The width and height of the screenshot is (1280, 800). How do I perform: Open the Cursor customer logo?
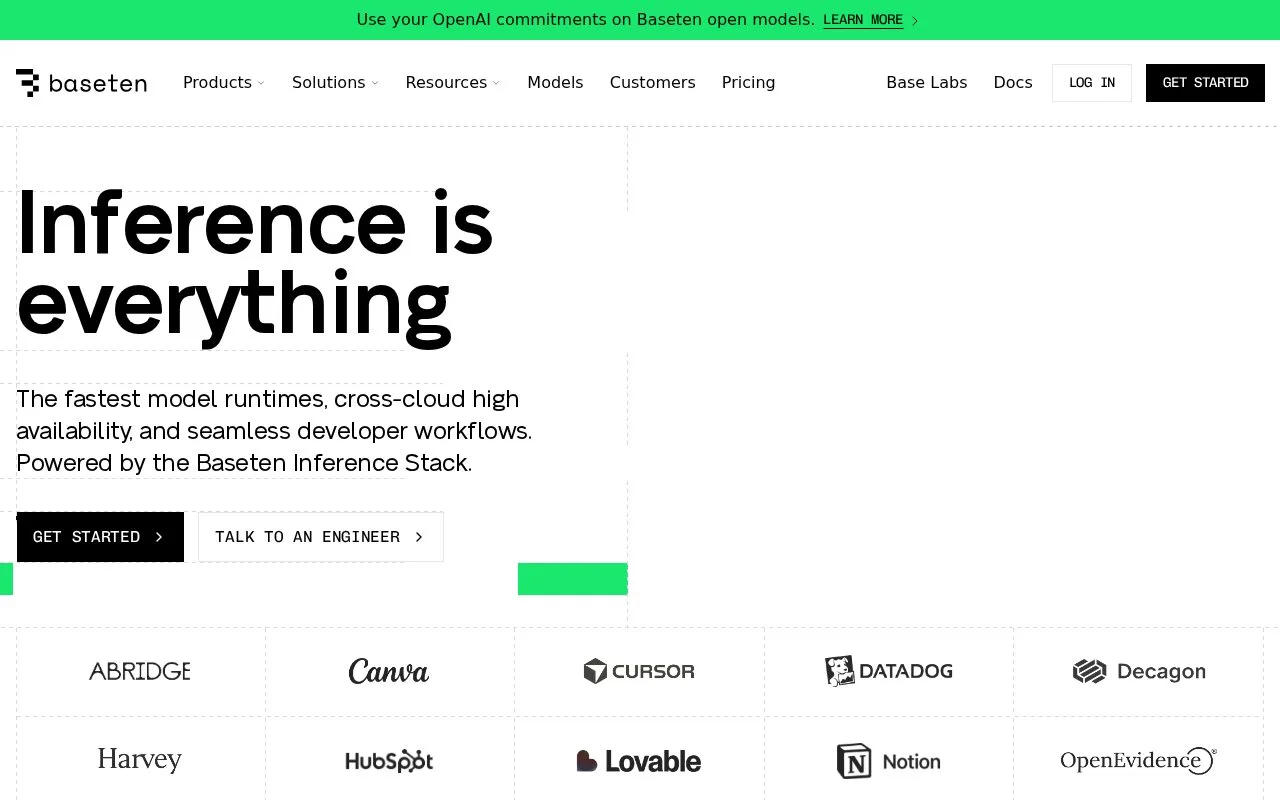tap(639, 671)
